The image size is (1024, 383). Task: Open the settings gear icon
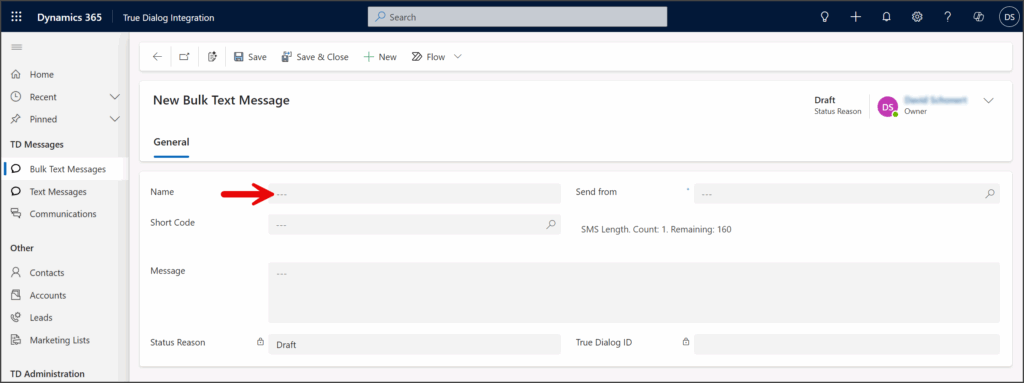coord(917,17)
